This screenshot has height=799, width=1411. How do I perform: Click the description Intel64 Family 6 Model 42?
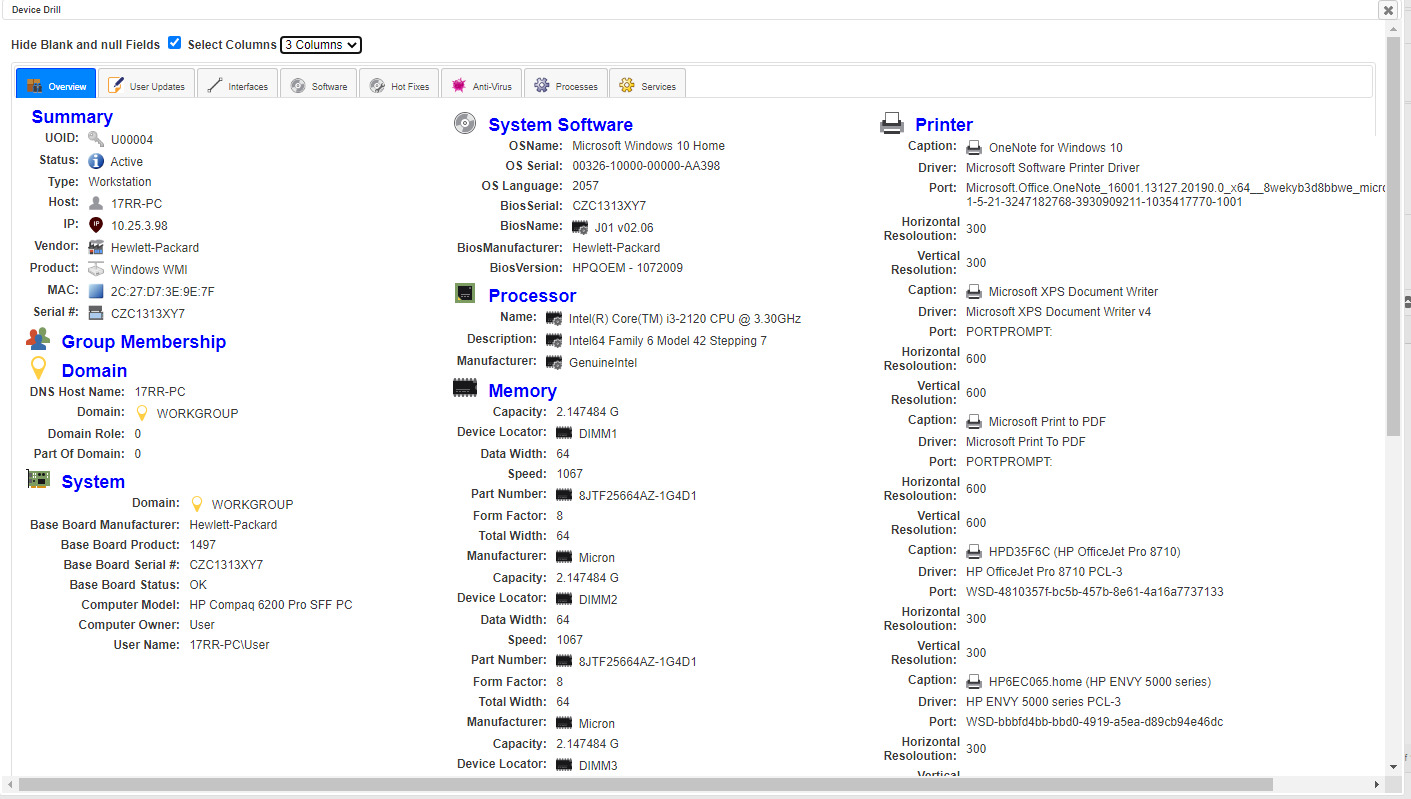[668, 341]
